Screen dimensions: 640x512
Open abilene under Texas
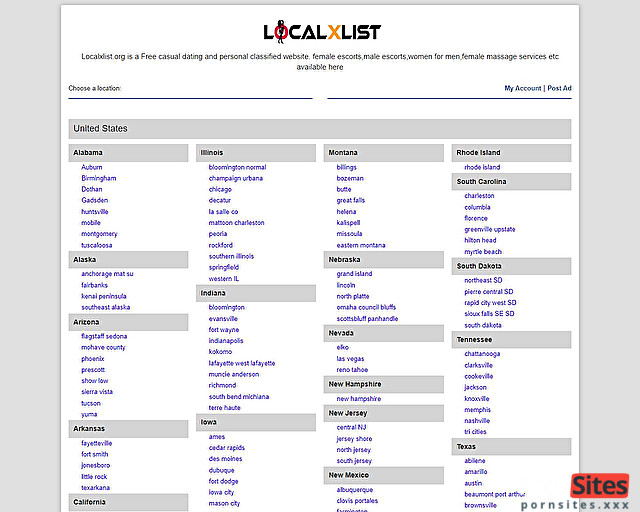tap(475, 461)
